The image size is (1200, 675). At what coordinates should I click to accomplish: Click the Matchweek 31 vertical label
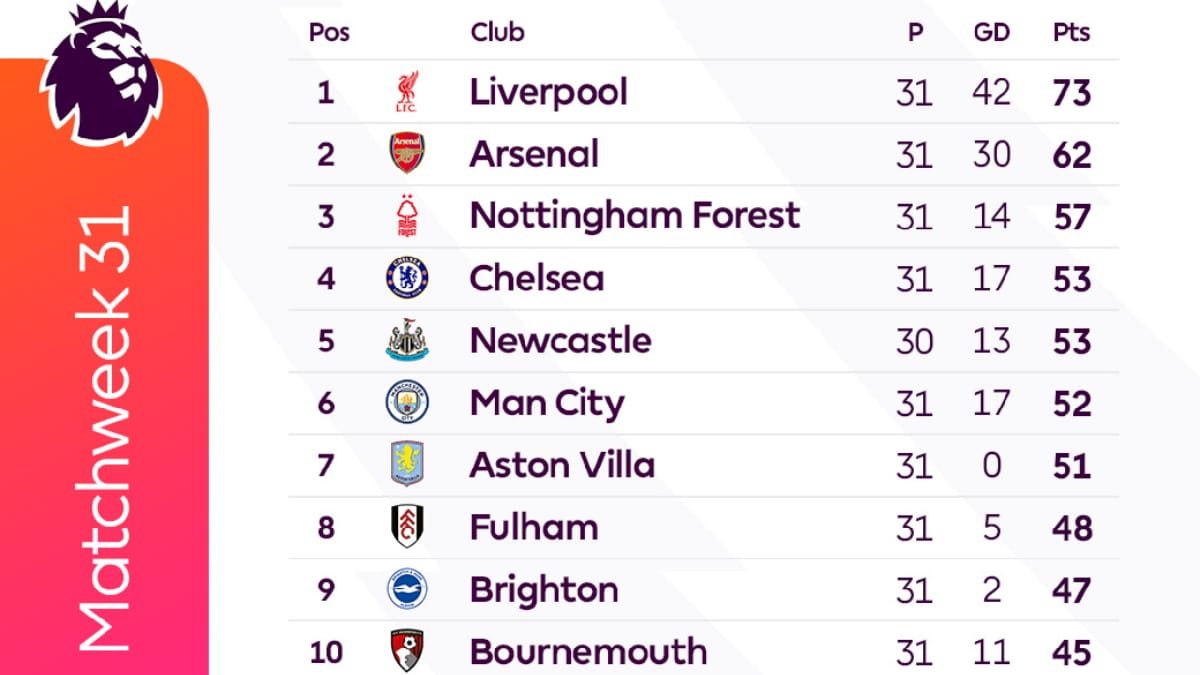(104, 428)
